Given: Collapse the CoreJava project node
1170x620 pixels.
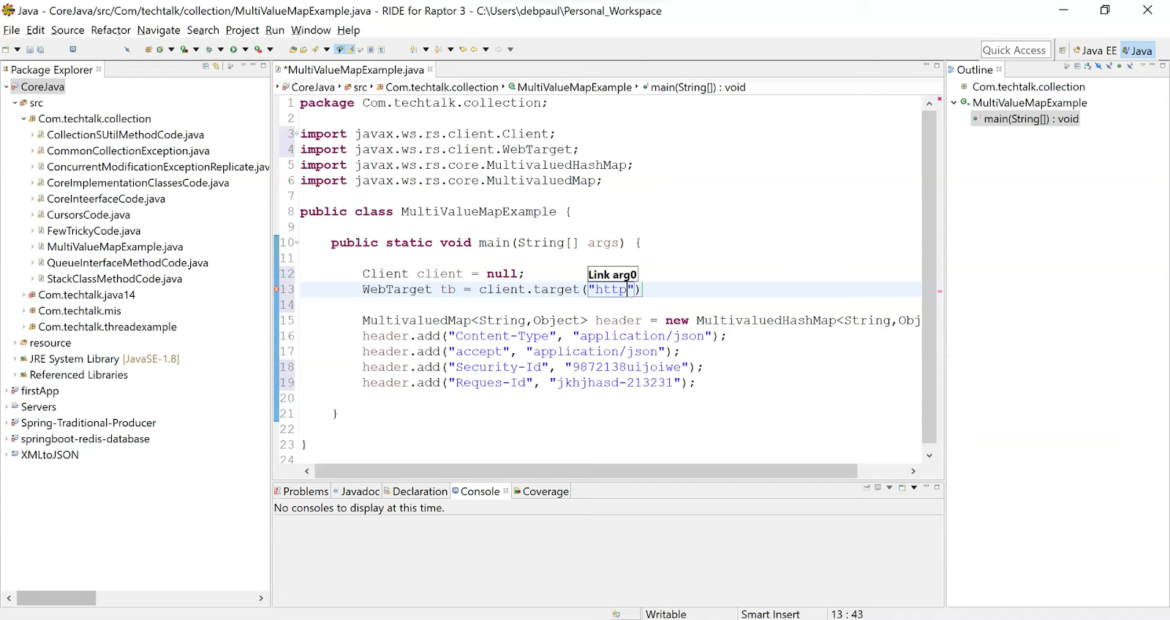Looking at the screenshot, I should tap(7, 87).
